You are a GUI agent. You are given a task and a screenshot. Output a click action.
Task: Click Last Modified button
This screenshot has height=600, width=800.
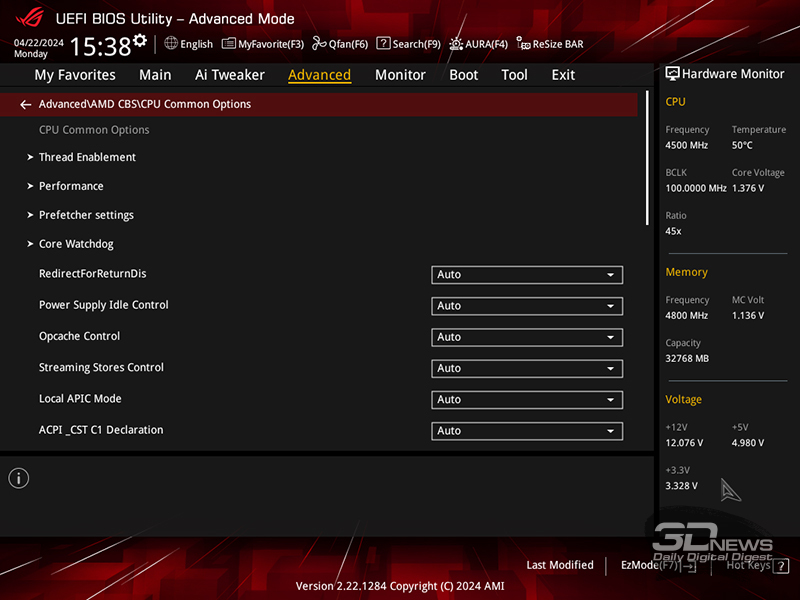[x=560, y=565]
